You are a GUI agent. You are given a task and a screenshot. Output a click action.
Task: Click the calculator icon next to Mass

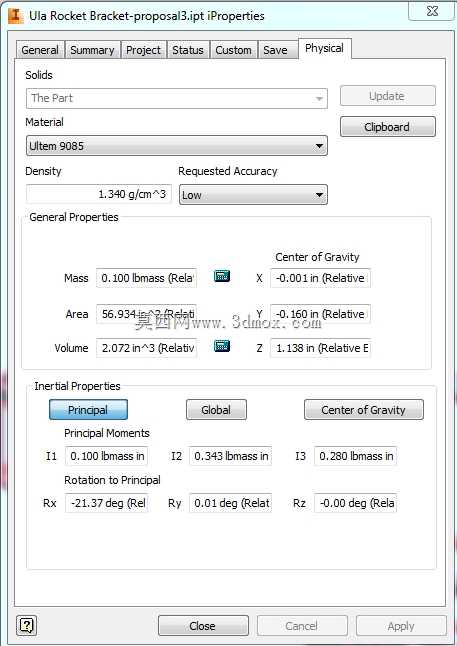(222, 276)
